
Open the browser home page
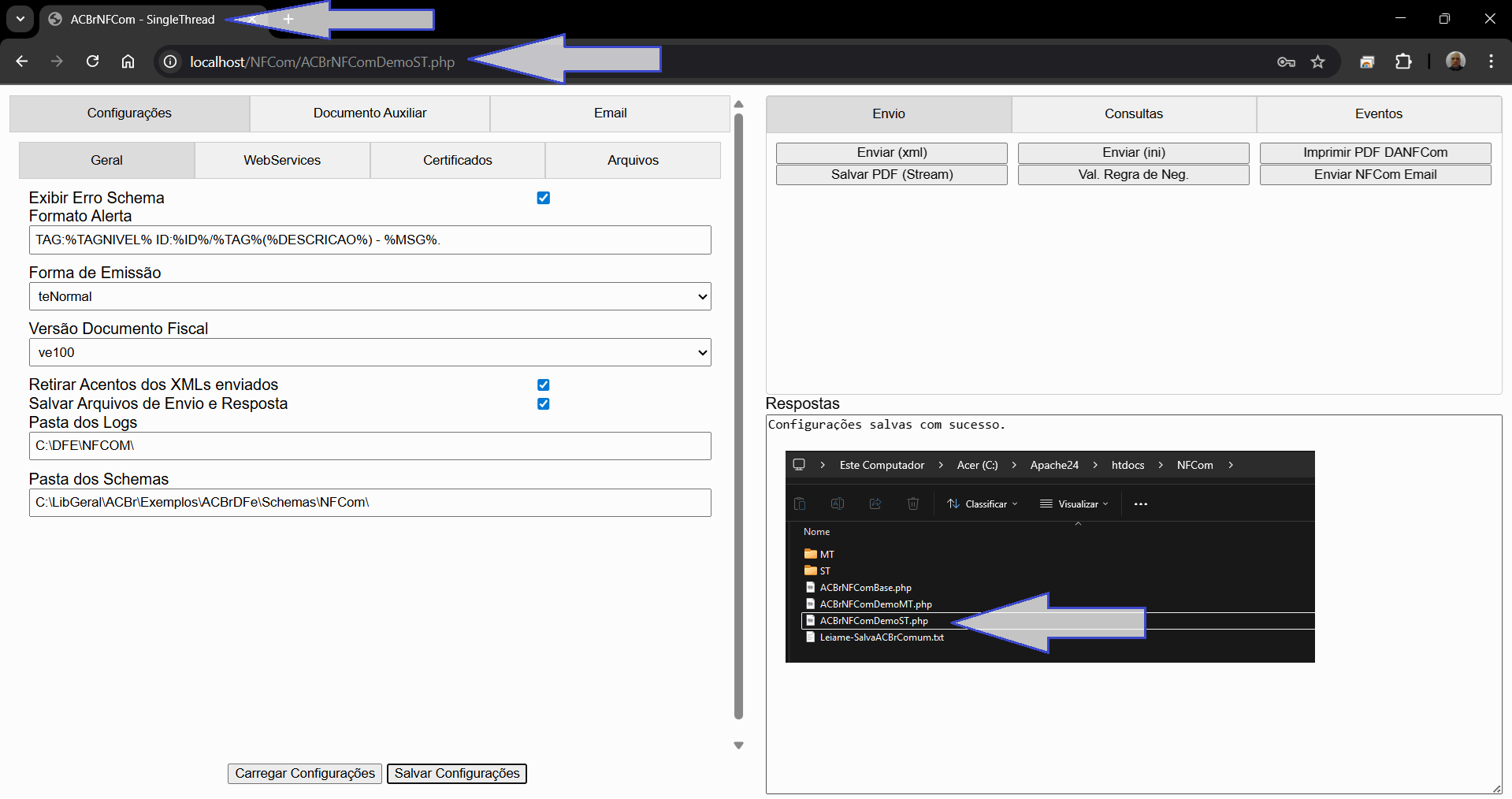click(x=128, y=61)
